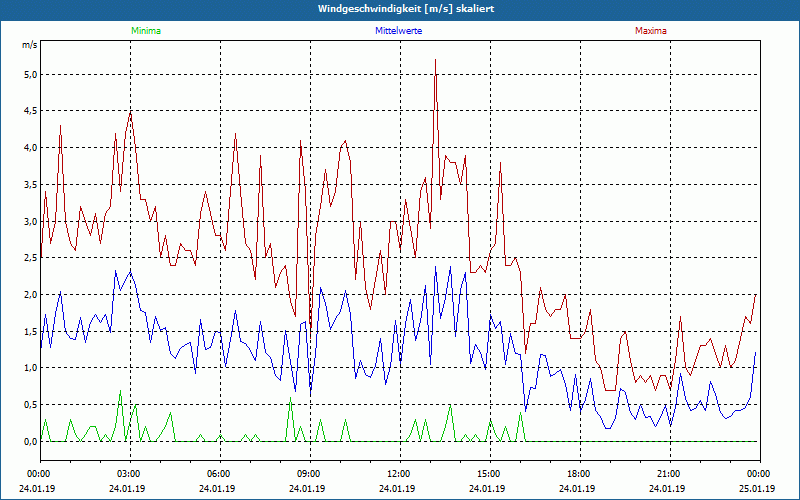
Task: Click the 3,5 y-axis value
Action: point(31,185)
